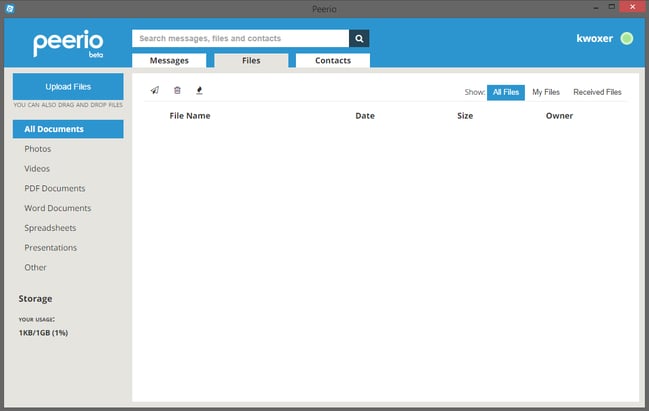649x411 pixels.
Task: Open the Messages tab
Action: coord(169,60)
